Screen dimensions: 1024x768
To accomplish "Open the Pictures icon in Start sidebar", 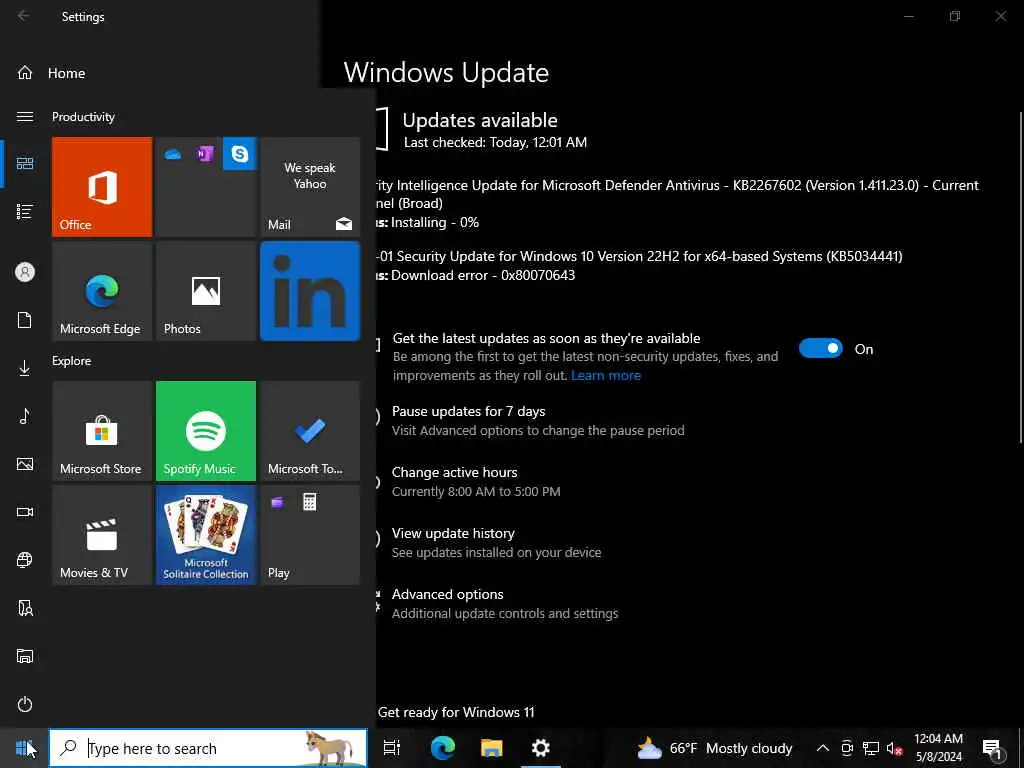I will [x=25, y=464].
